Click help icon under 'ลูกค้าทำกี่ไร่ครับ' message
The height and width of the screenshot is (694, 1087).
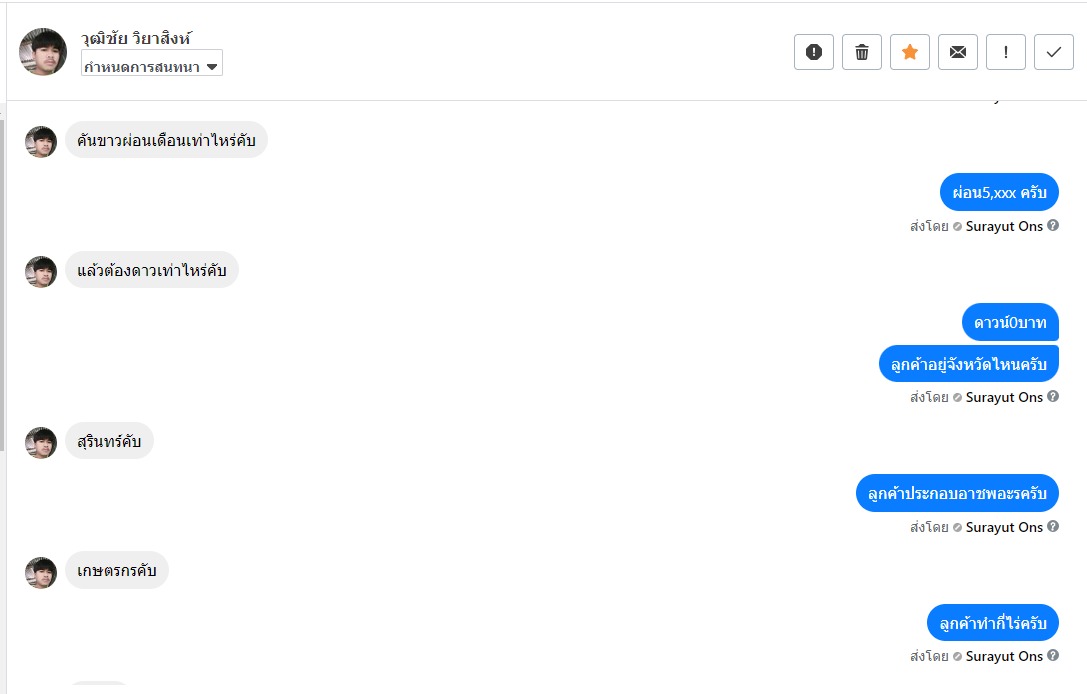click(x=1052, y=656)
